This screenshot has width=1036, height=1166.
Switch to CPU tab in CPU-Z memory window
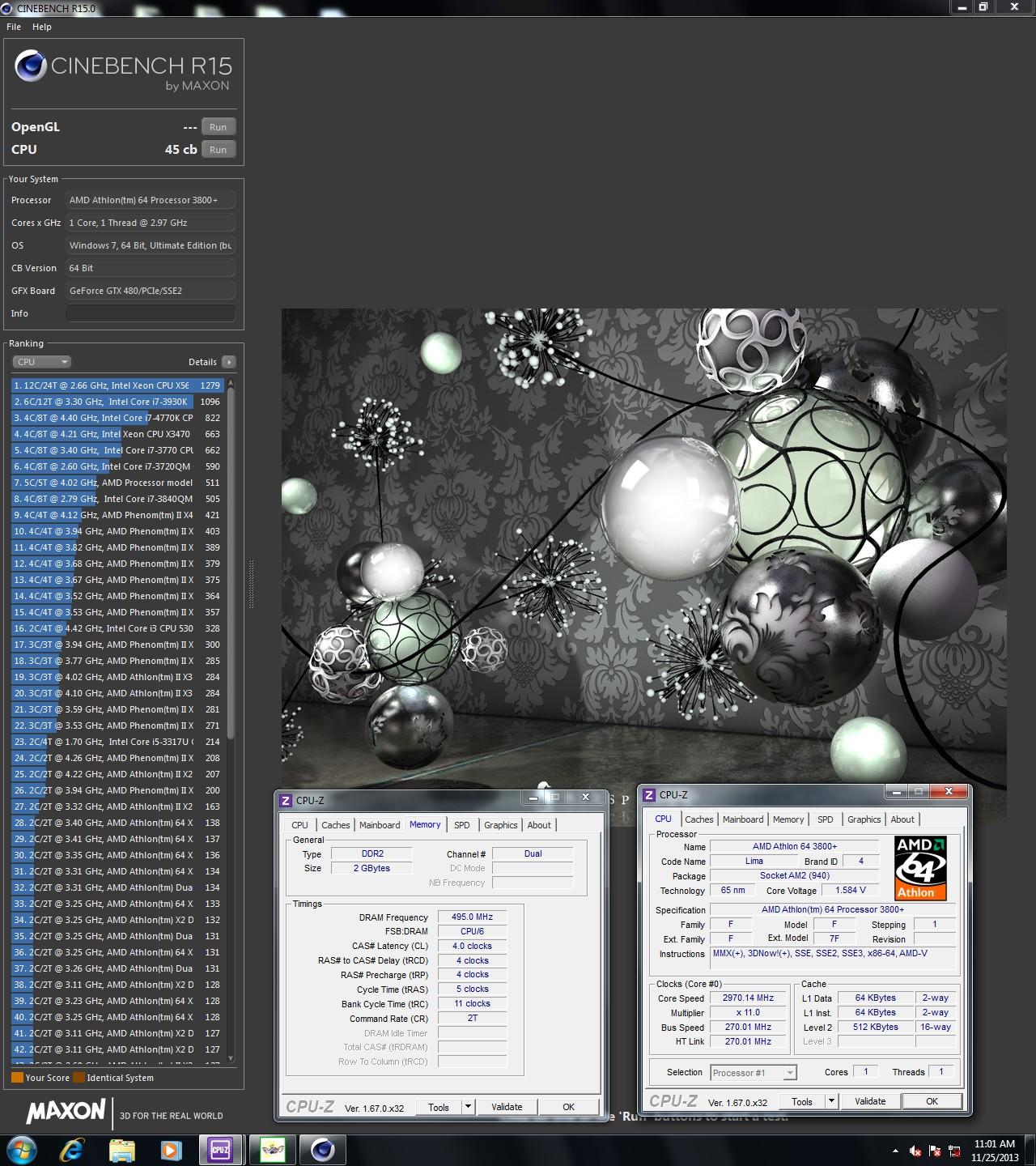(299, 825)
